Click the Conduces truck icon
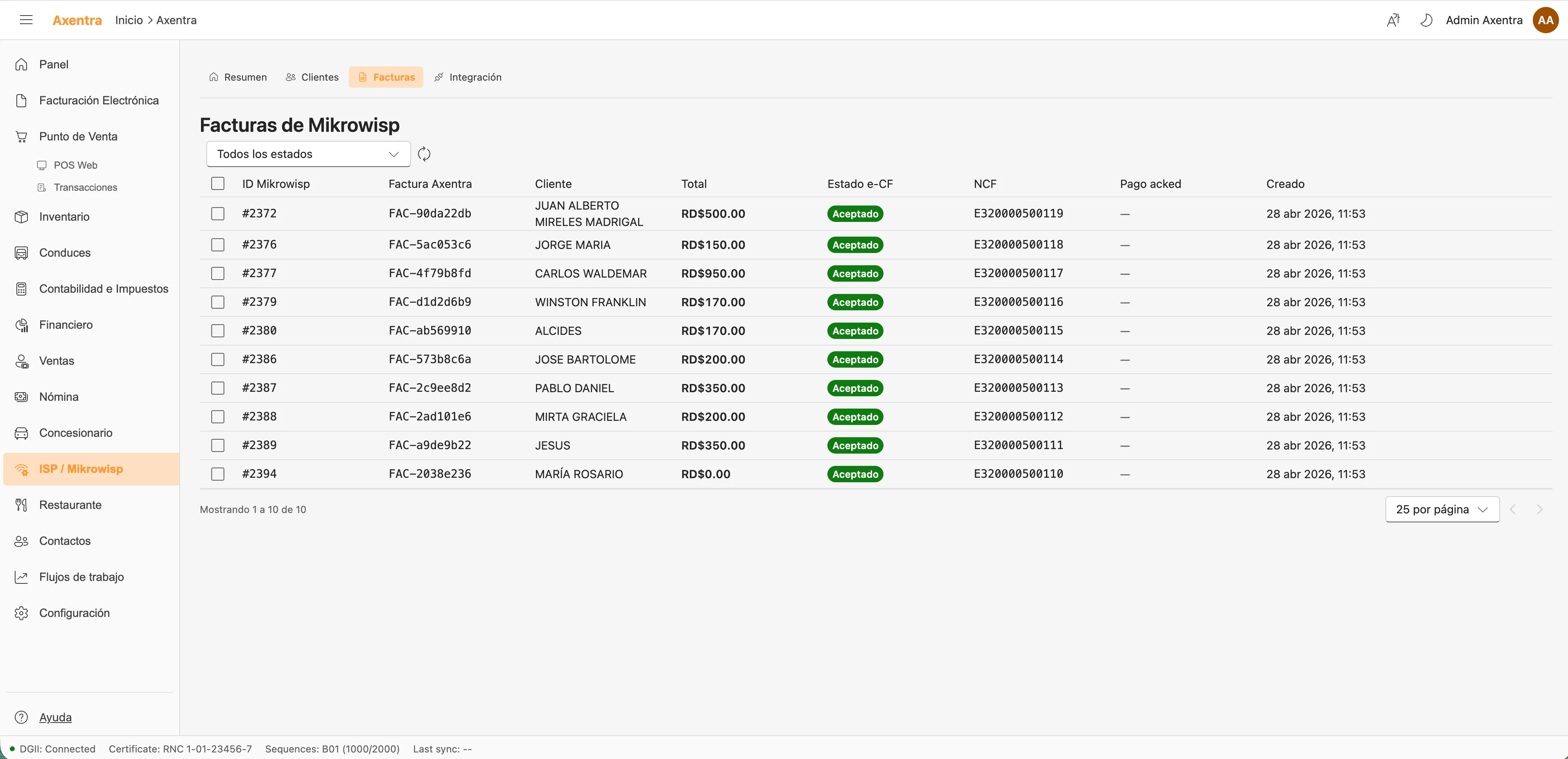Screen dimensions: 1568x759 (x=21, y=253)
